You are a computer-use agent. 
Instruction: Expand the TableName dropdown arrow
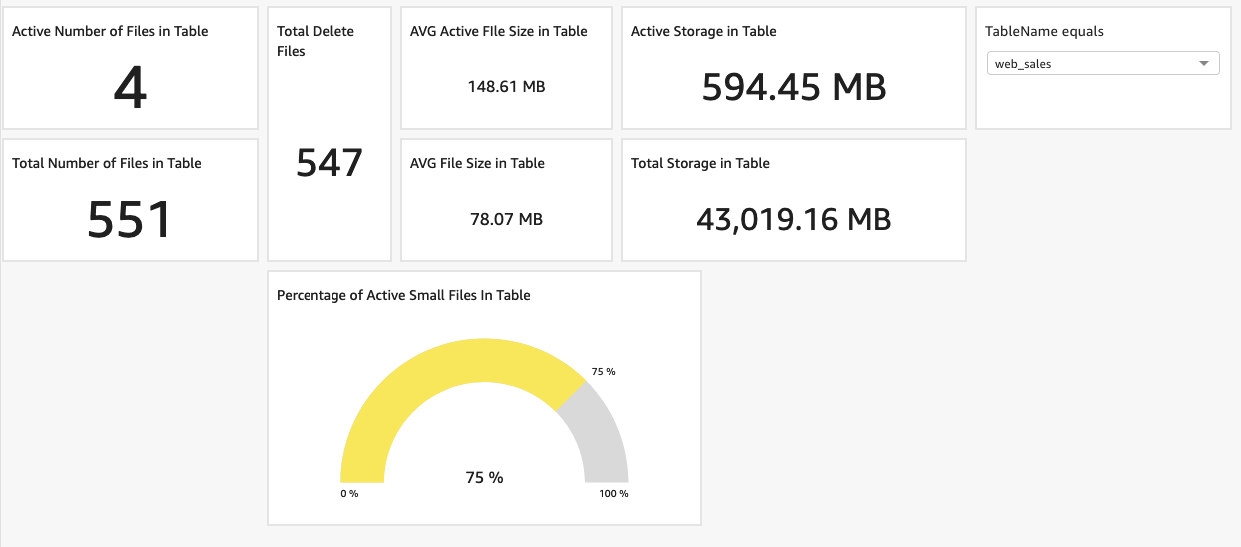[1203, 64]
